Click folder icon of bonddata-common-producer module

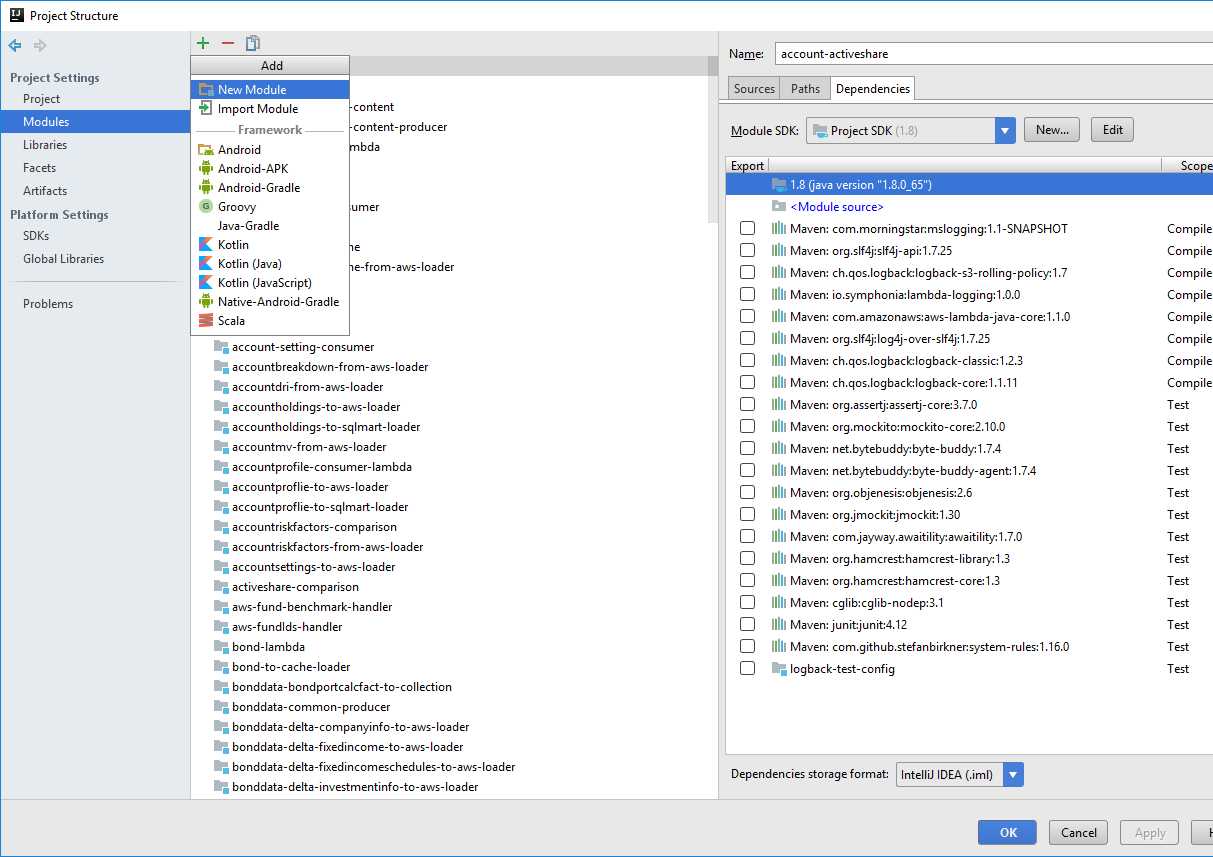221,707
